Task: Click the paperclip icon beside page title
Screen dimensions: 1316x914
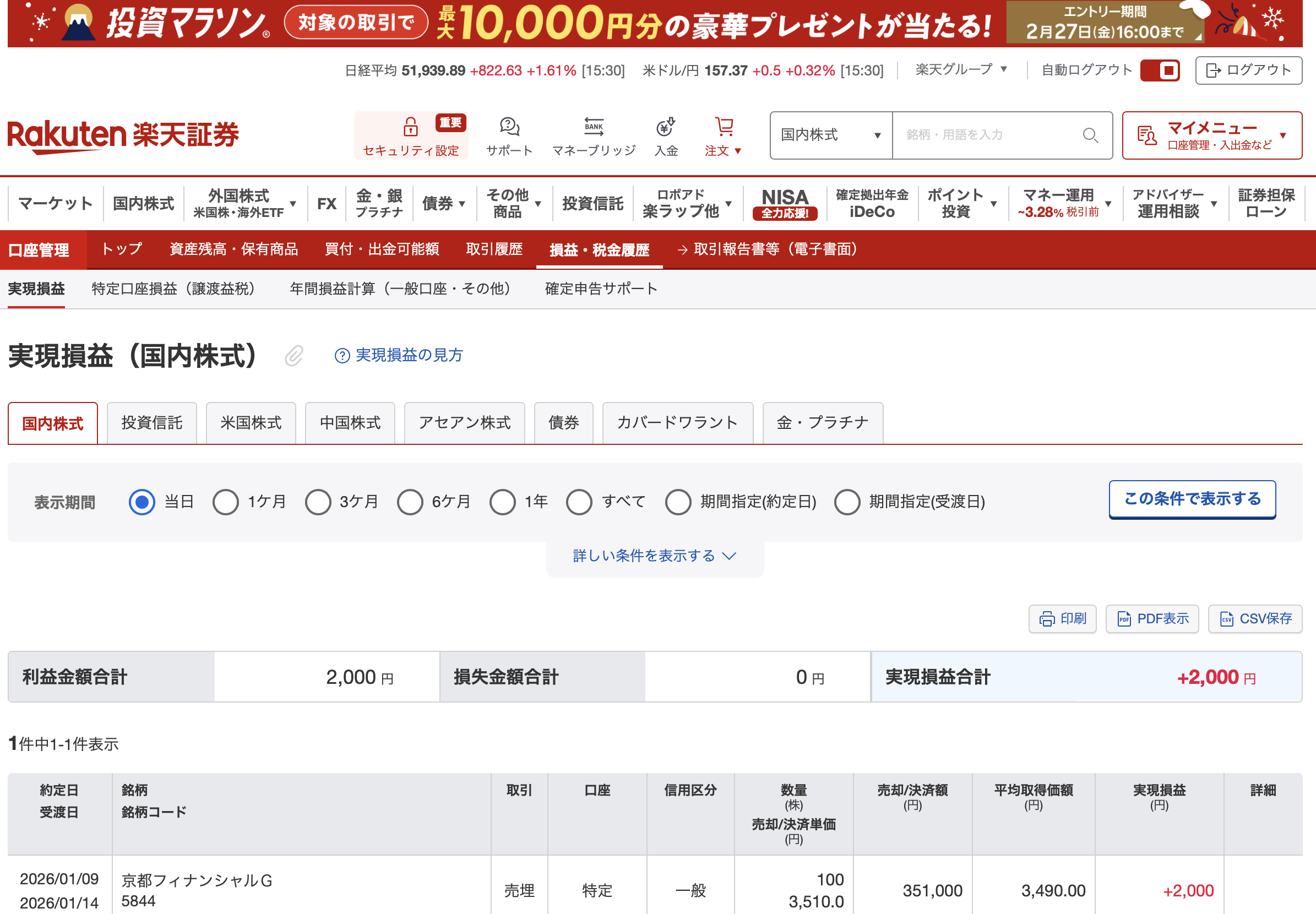Action: (294, 356)
